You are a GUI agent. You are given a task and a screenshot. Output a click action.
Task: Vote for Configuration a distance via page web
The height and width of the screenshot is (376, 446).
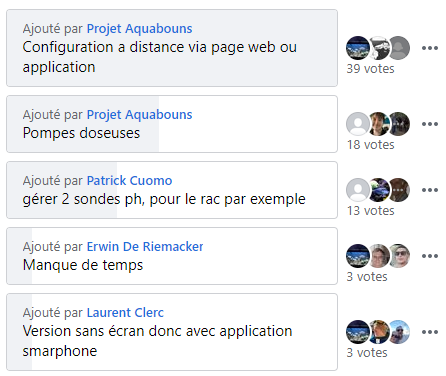[x=172, y=48]
